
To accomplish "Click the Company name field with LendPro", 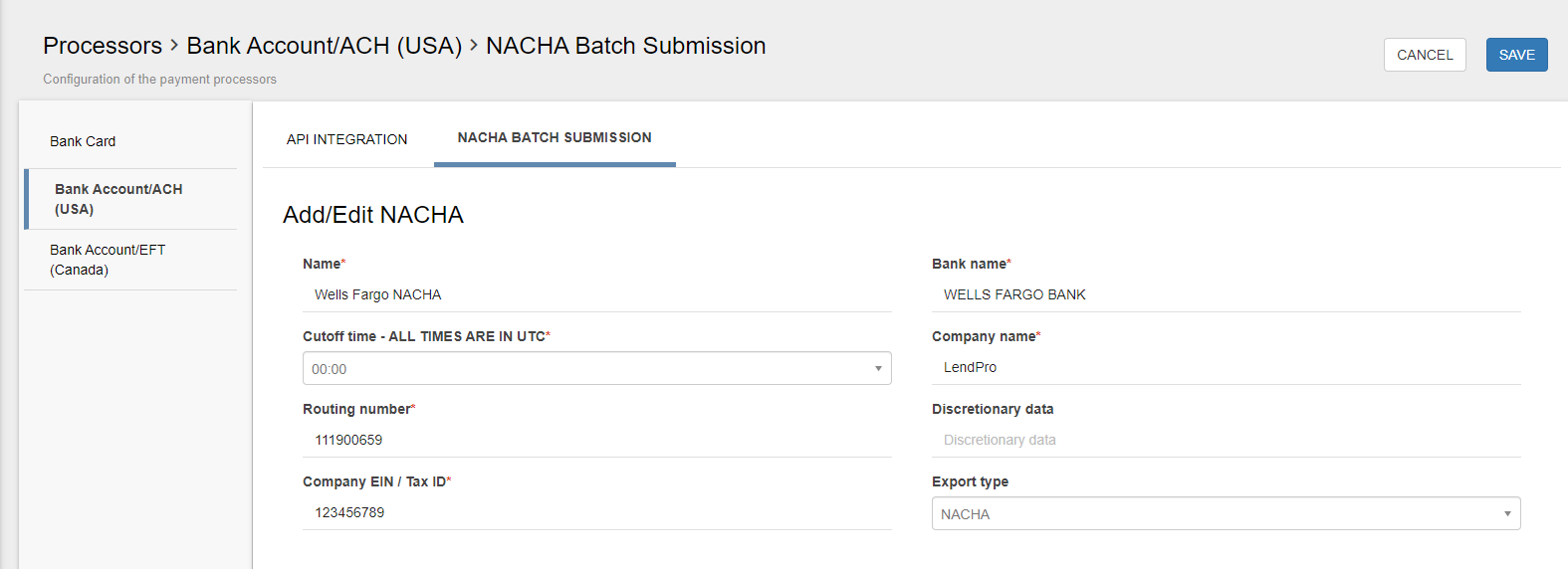I will pyautogui.click(x=1227, y=367).
